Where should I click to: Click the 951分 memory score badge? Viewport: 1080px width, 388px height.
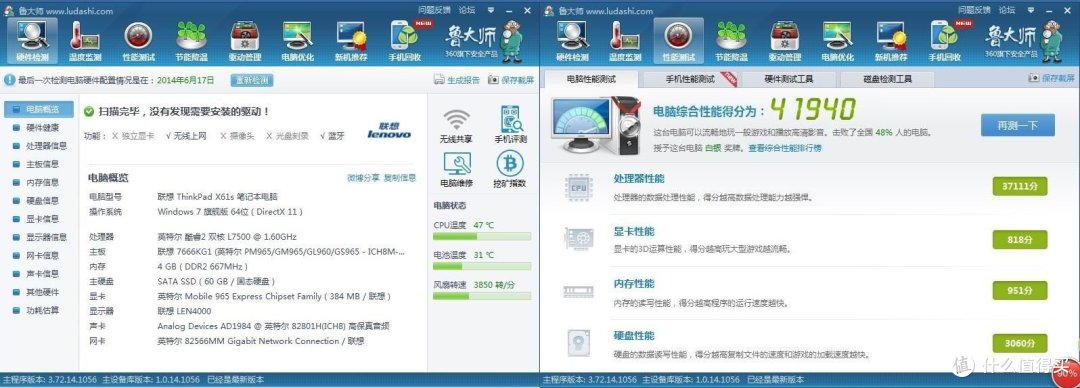tap(1020, 291)
